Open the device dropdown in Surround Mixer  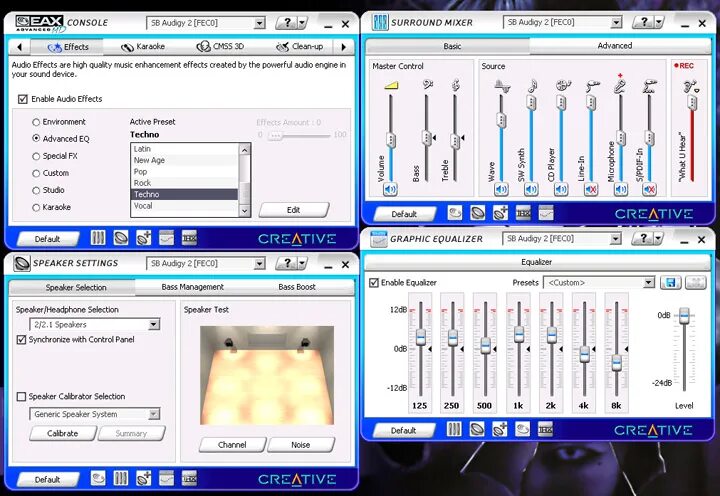tap(617, 22)
